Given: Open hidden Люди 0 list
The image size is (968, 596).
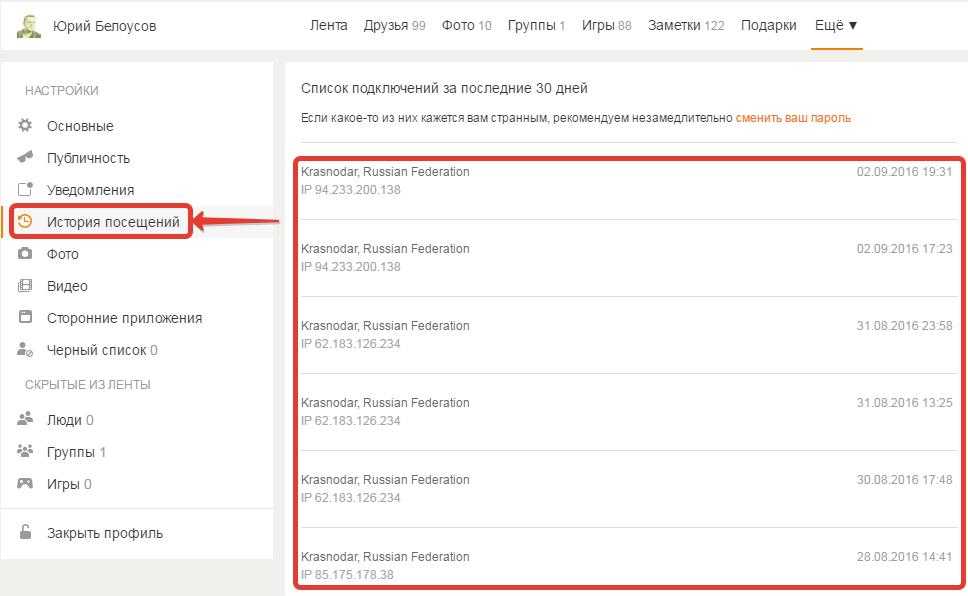Looking at the screenshot, I should (x=70, y=420).
